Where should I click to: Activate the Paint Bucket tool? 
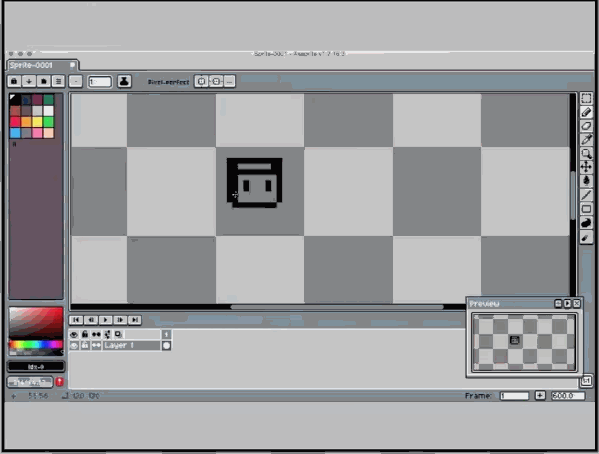pos(586,181)
